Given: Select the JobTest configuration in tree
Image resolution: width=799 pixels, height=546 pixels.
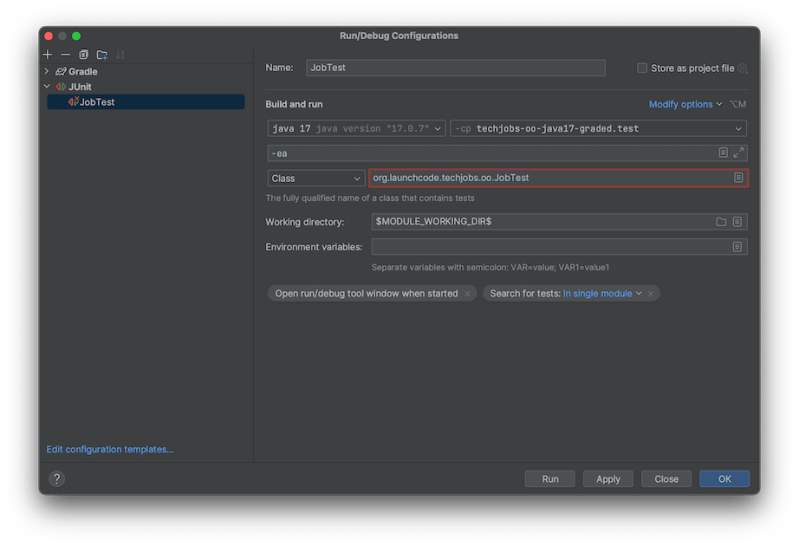Looking at the screenshot, I should click(146, 101).
